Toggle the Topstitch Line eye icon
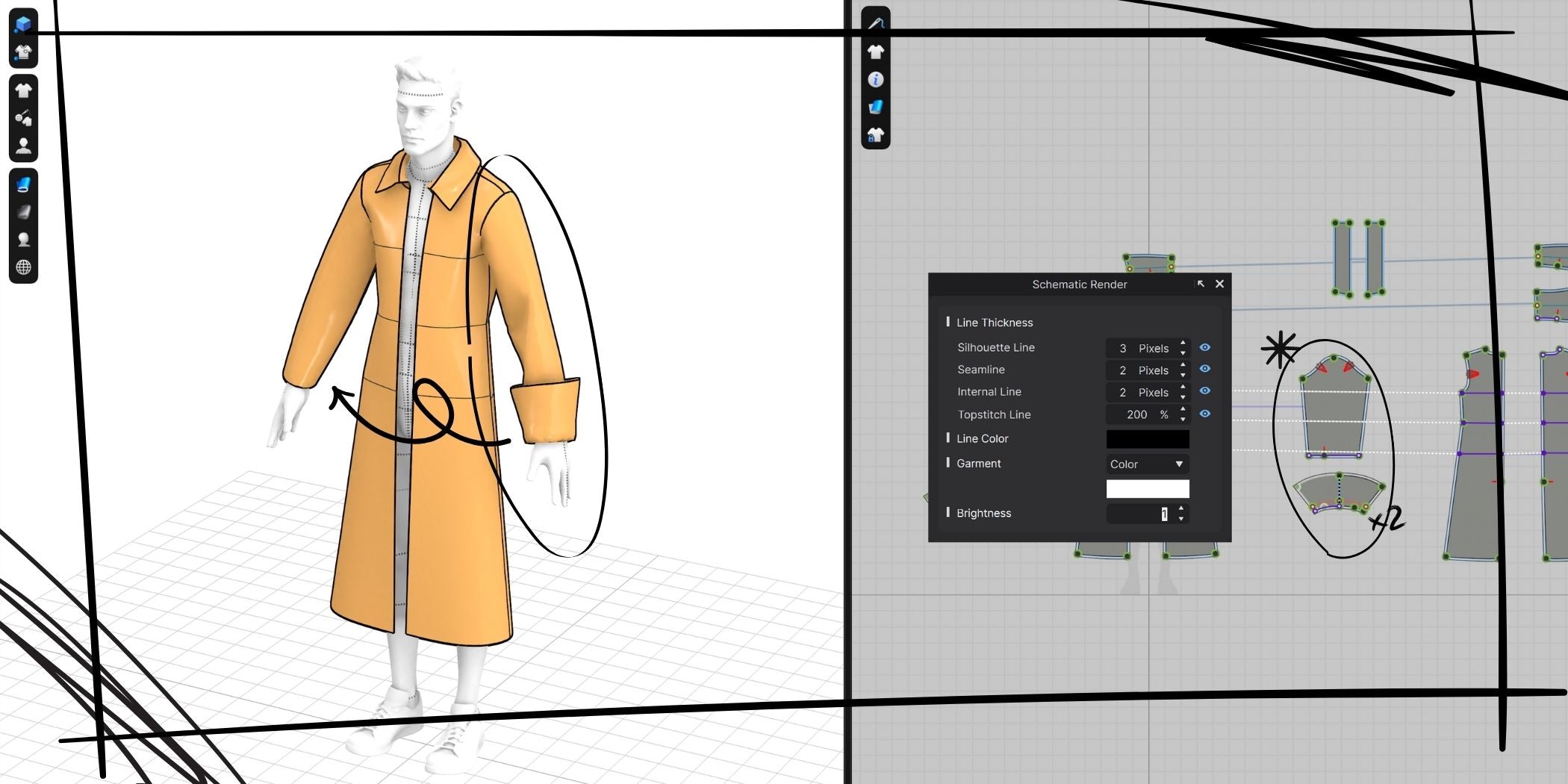This screenshot has height=784, width=1568. click(x=1205, y=414)
